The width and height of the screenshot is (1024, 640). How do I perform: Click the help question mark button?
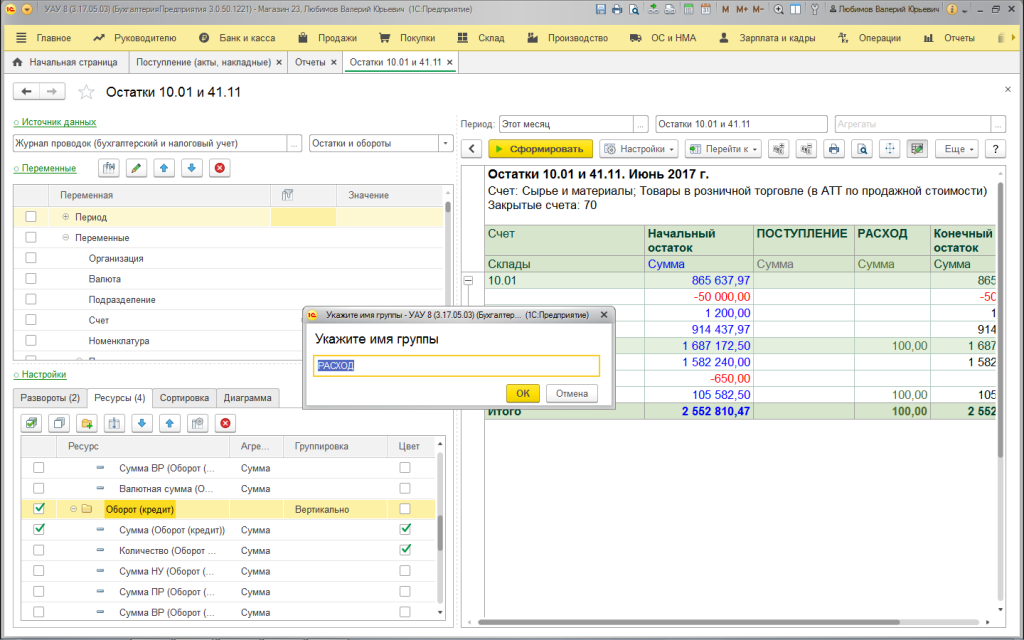pyautogui.click(x=995, y=149)
